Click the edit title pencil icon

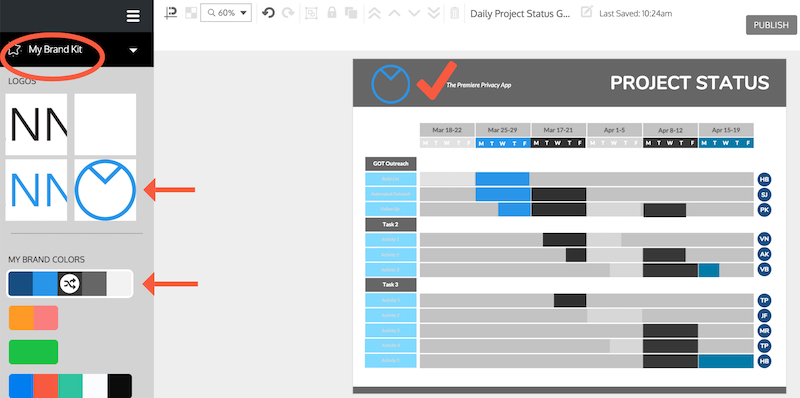click(587, 12)
